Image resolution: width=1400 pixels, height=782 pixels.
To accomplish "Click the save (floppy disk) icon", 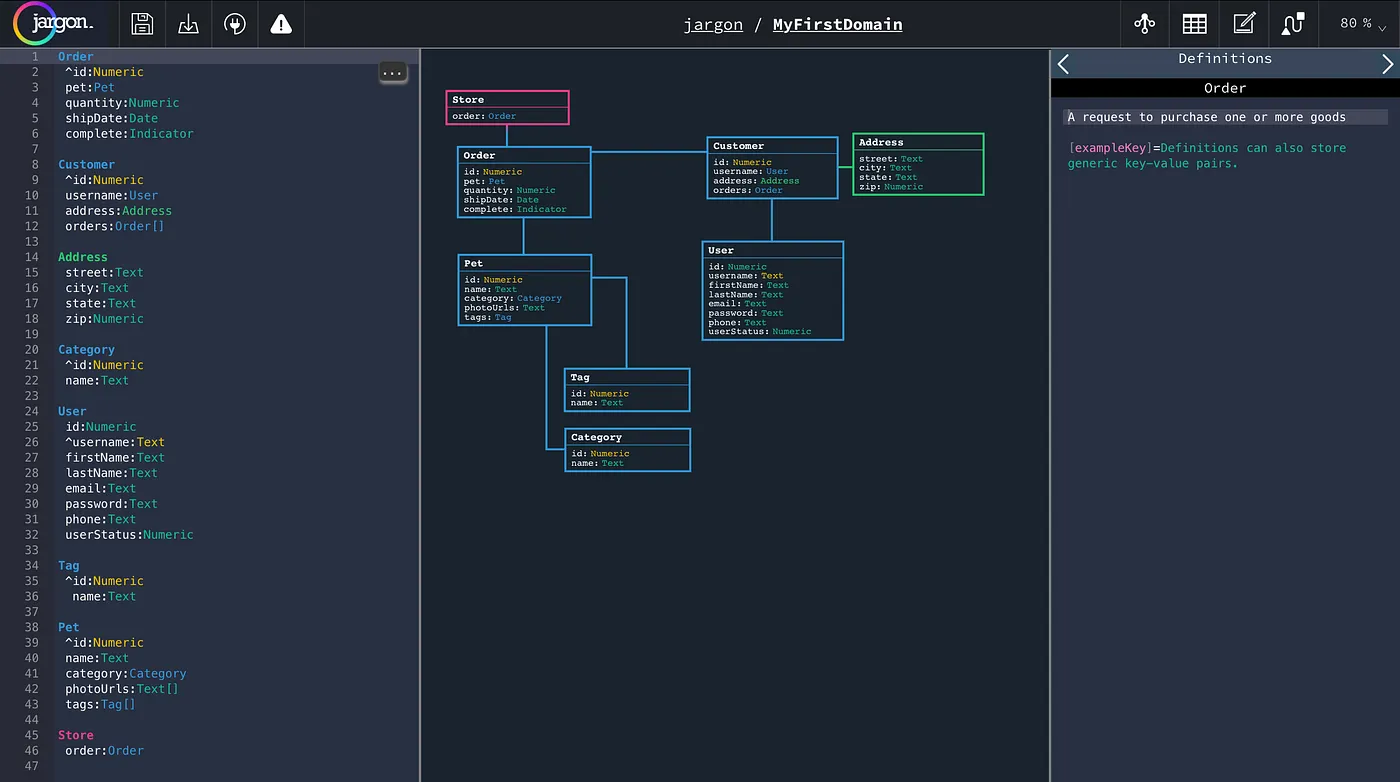I will (141, 23).
